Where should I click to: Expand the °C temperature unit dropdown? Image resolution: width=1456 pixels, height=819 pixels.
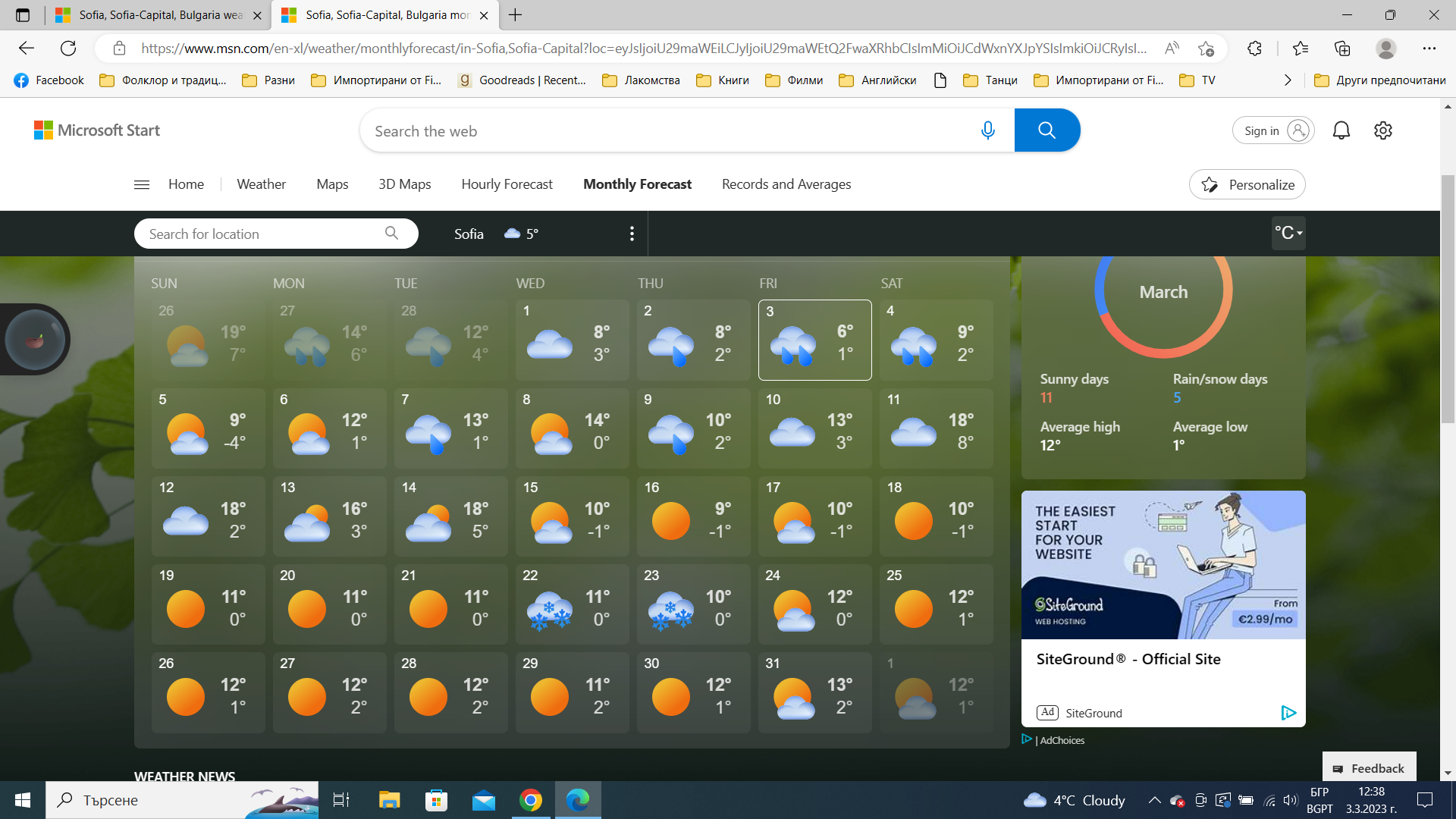(1288, 233)
